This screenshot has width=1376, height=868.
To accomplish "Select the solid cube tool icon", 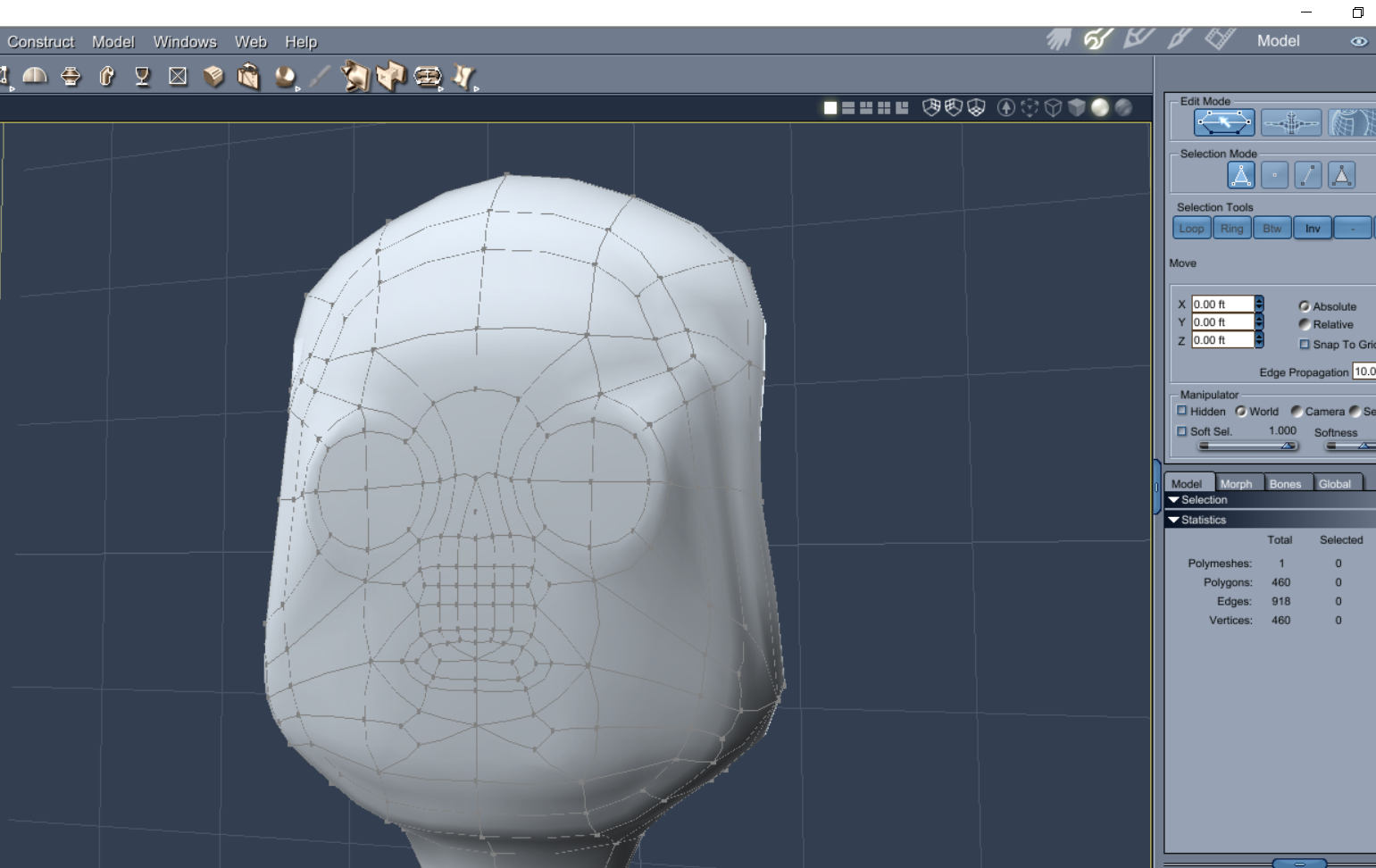I will (x=213, y=77).
